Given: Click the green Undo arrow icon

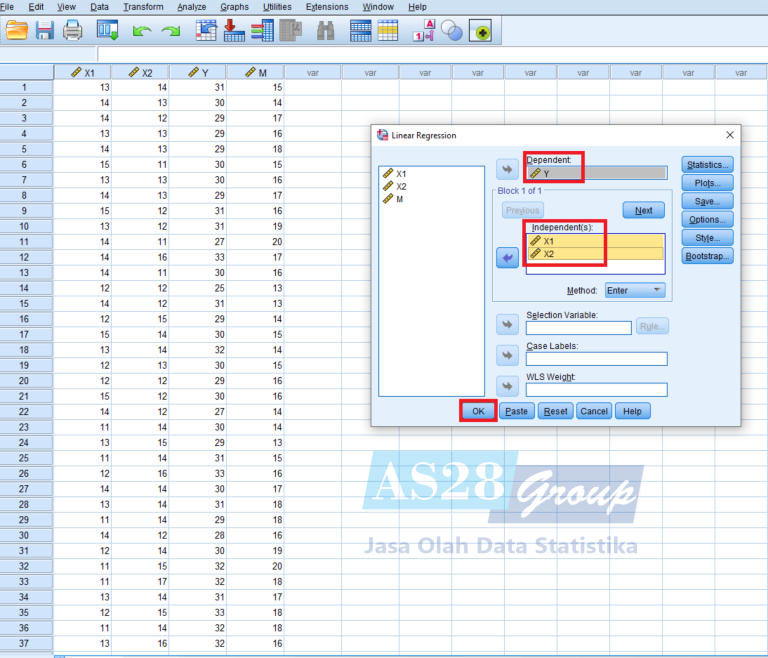Looking at the screenshot, I should (x=141, y=32).
